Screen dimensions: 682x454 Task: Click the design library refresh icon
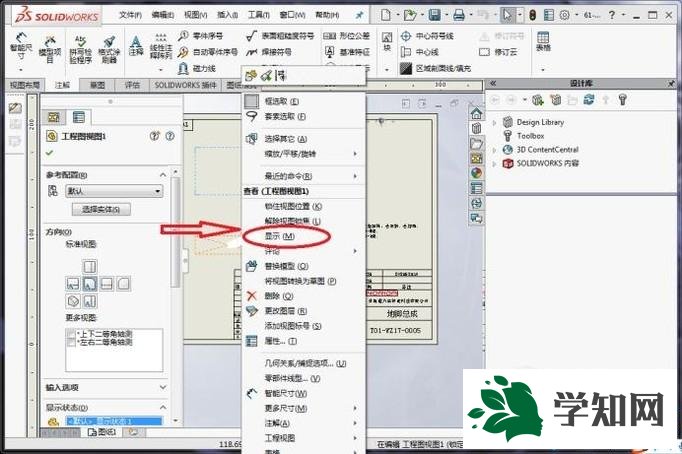click(x=588, y=100)
